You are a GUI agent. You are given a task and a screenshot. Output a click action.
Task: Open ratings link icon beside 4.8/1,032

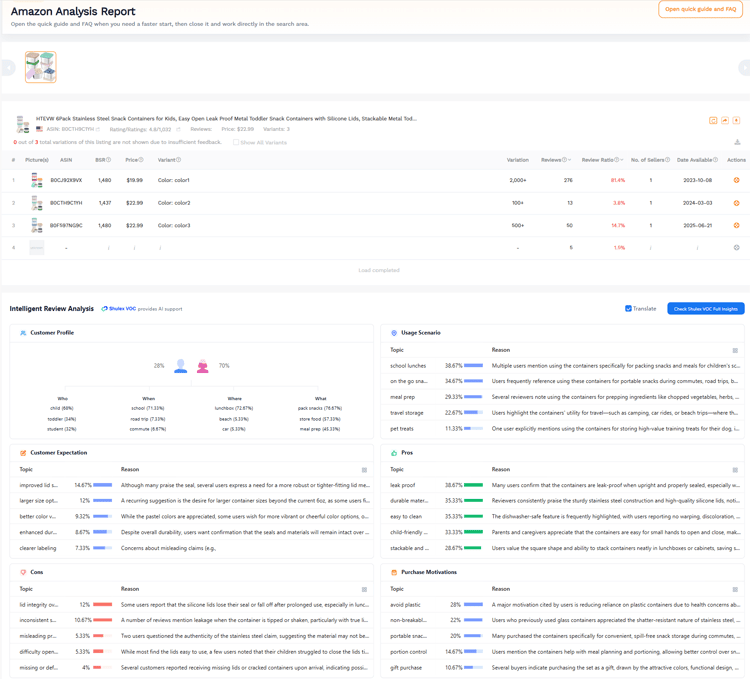click(x=178, y=130)
